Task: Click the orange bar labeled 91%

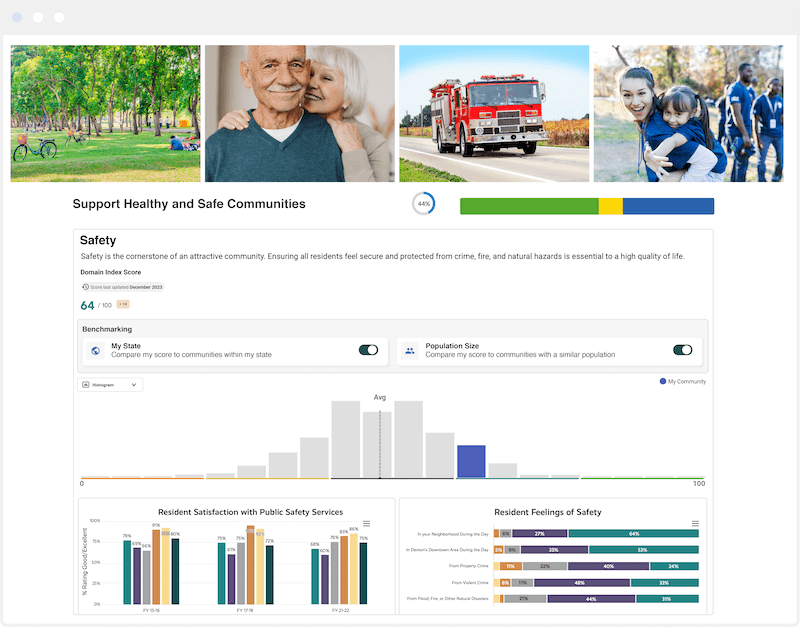Action: click(x=156, y=567)
